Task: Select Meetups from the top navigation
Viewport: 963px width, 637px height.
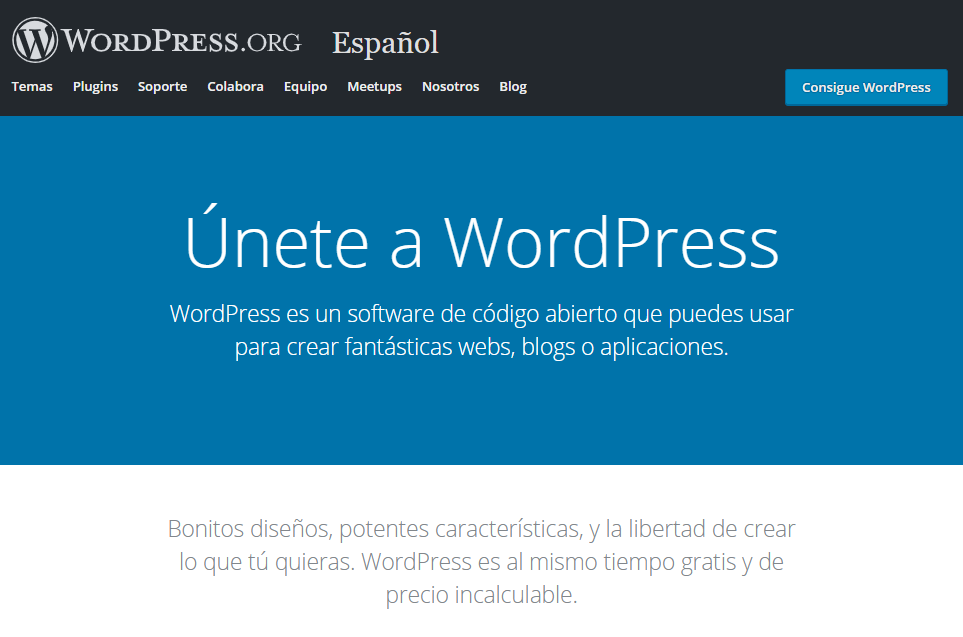Action: (x=374, y=87)
